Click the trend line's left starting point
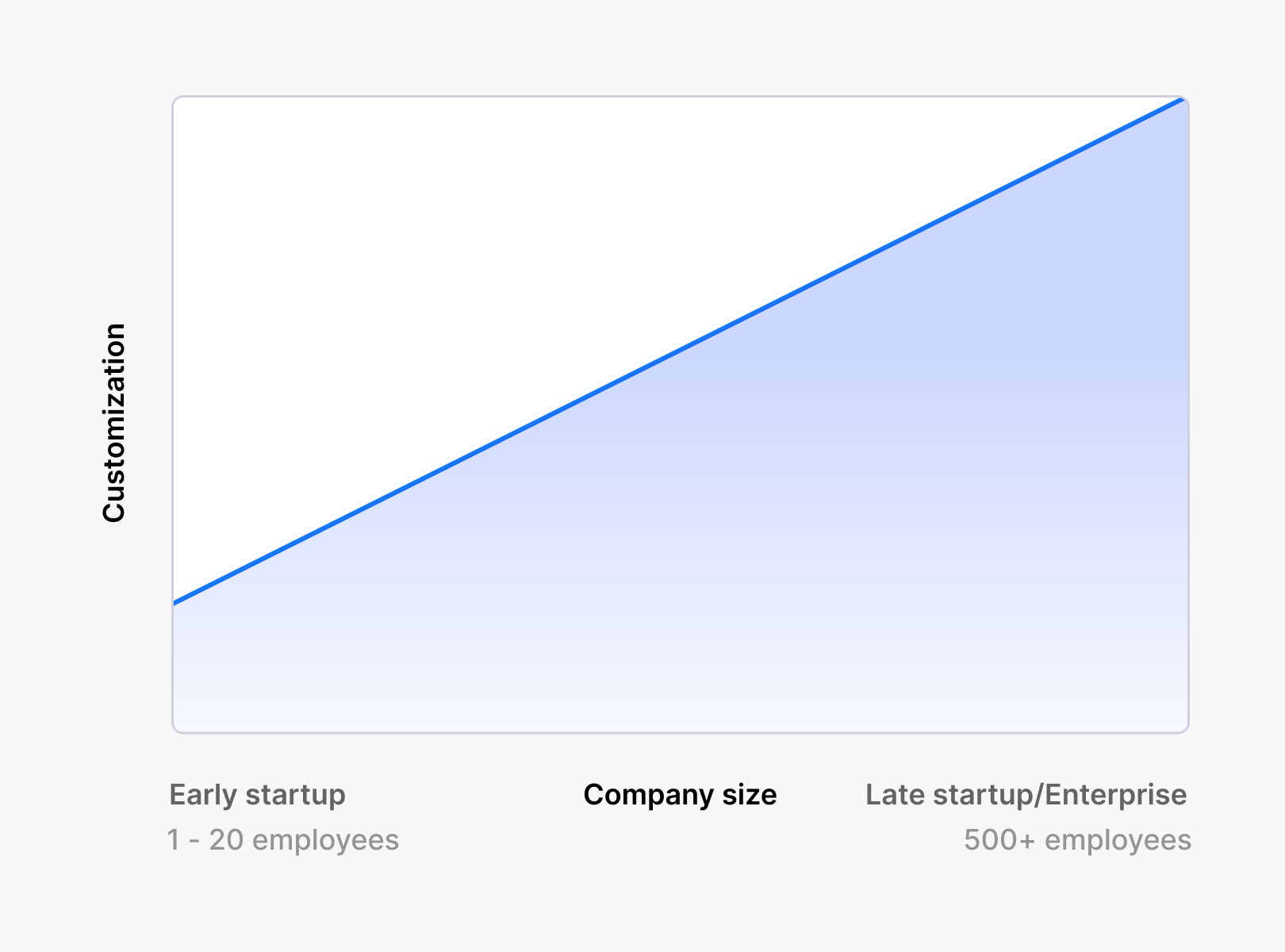1285x952 pixels. (175, 603)
